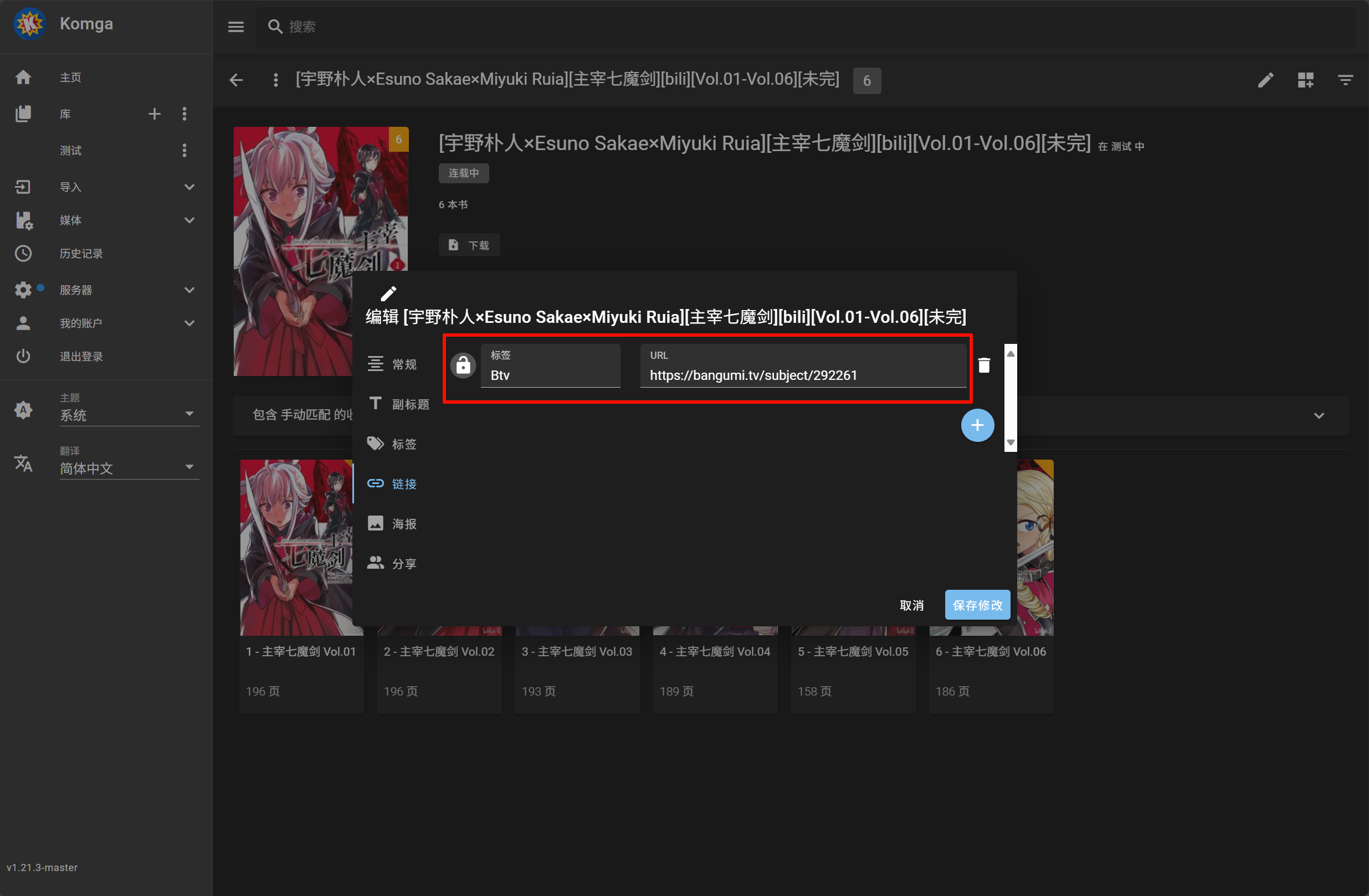Viewport: 1369px width, 896px height.
Task: Click the Home house icon
Action: [23, 77]
